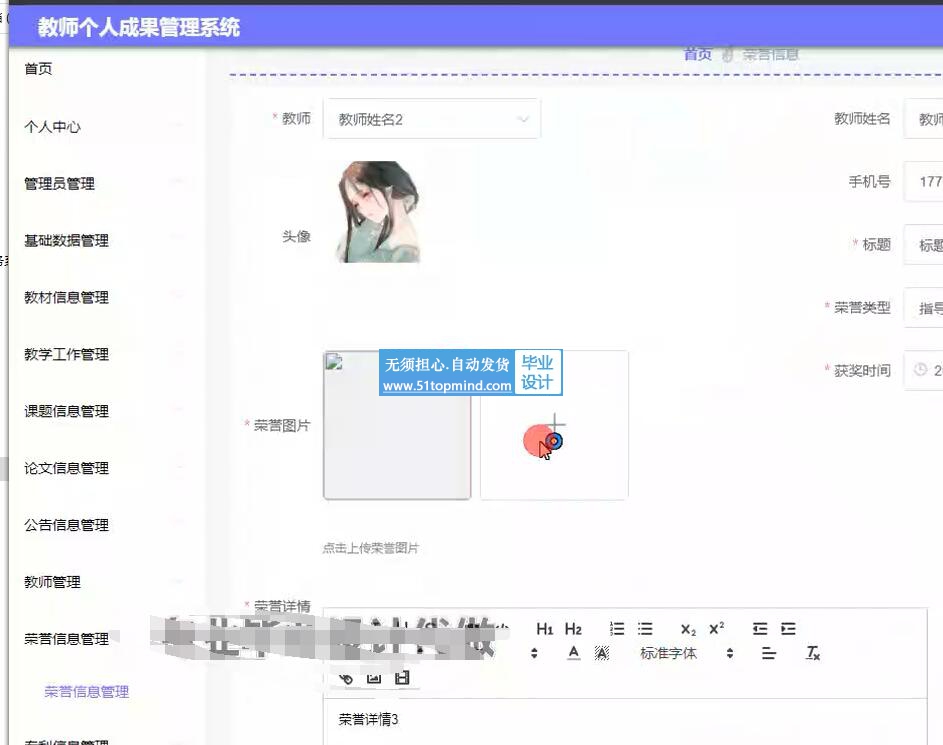Image resolution: width=943 pixels, height=745 pixels.
Task: Click the 教师姓名 input field
Action: 924,118
